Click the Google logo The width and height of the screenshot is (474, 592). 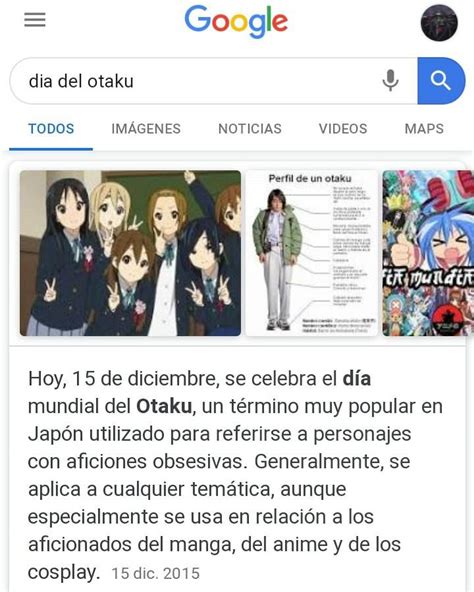[236, 22]
